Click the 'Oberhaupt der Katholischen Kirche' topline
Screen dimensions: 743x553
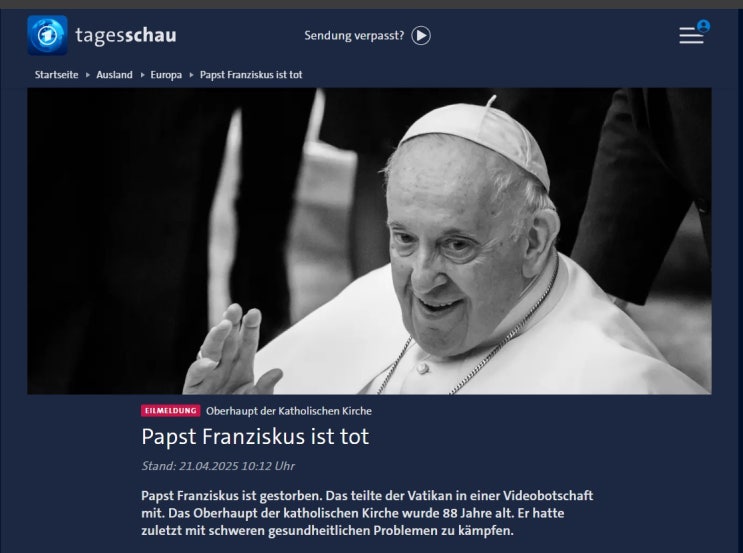click(x=289, y=411)
